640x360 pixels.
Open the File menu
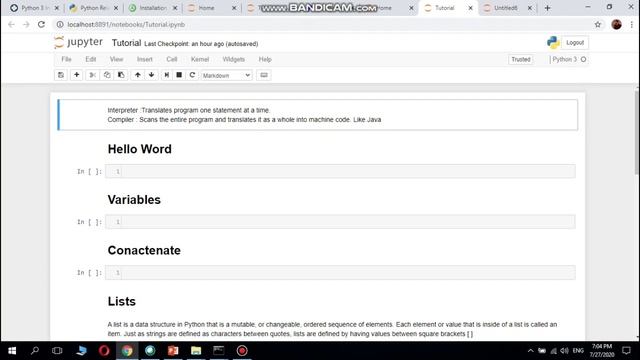coord(66,59)
